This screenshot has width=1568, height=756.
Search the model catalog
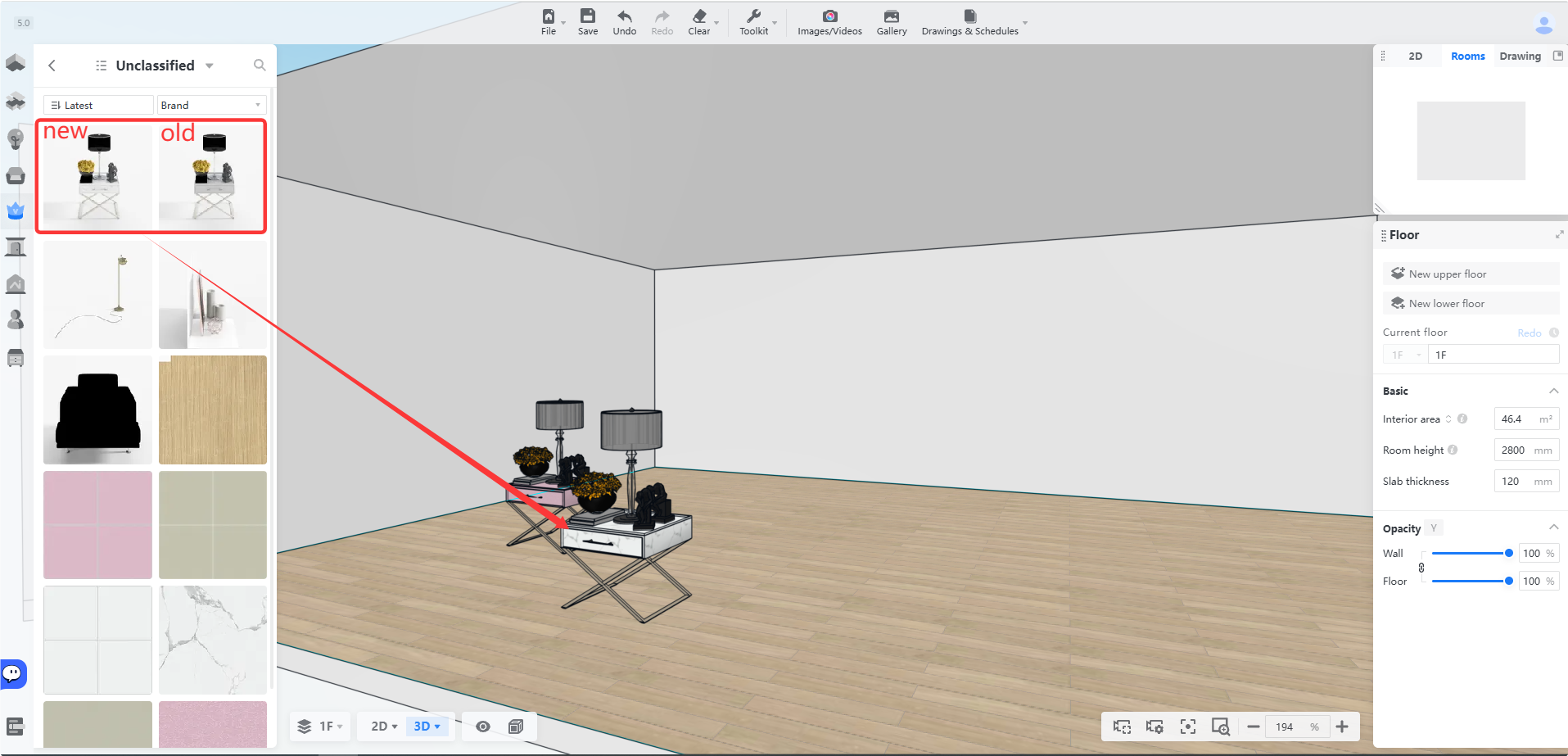(260, 66)
